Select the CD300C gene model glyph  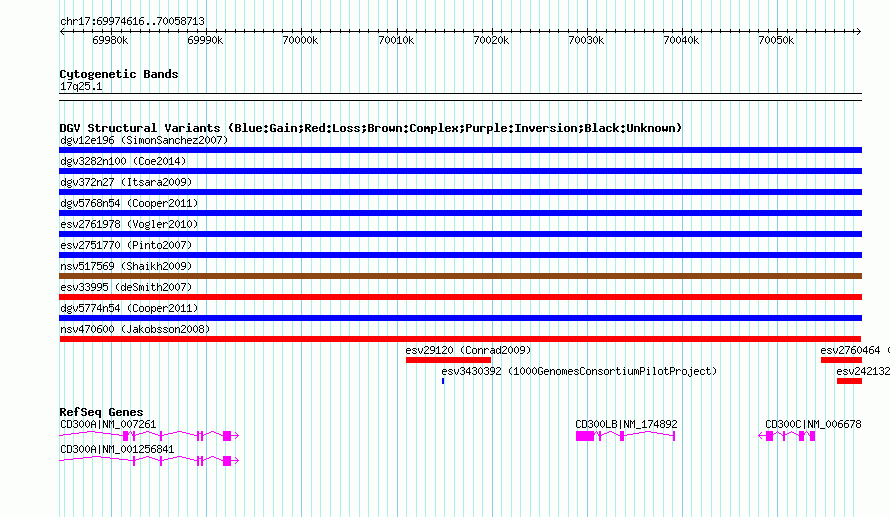(787, 436)
